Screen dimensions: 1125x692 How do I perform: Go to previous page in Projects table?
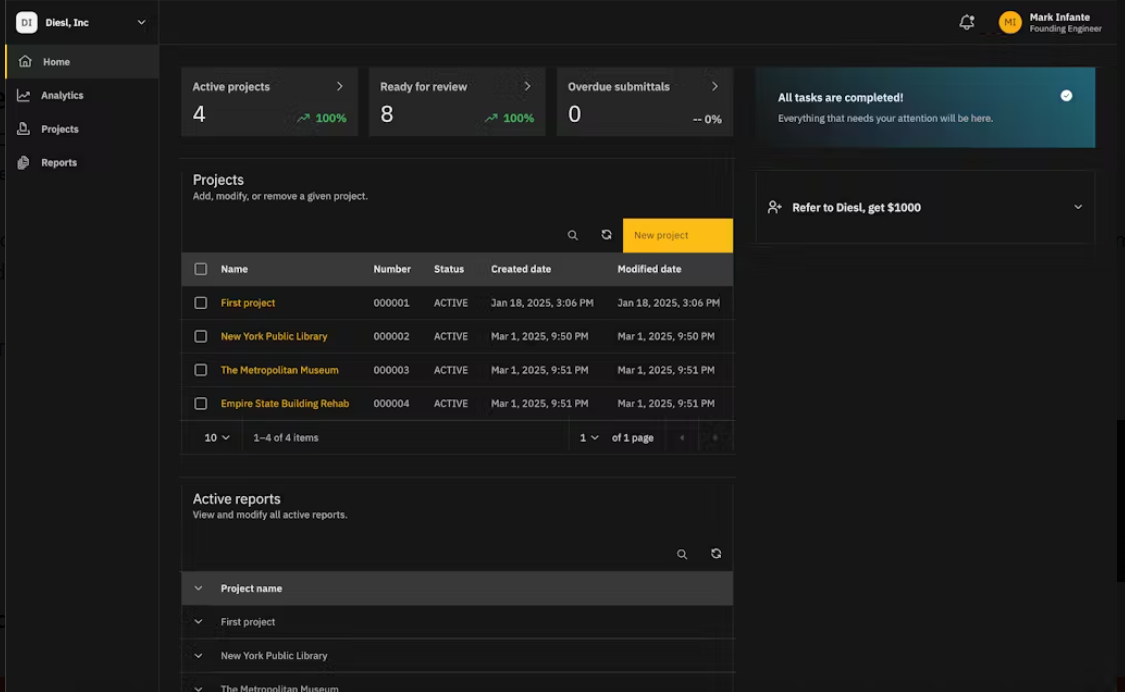682,438
